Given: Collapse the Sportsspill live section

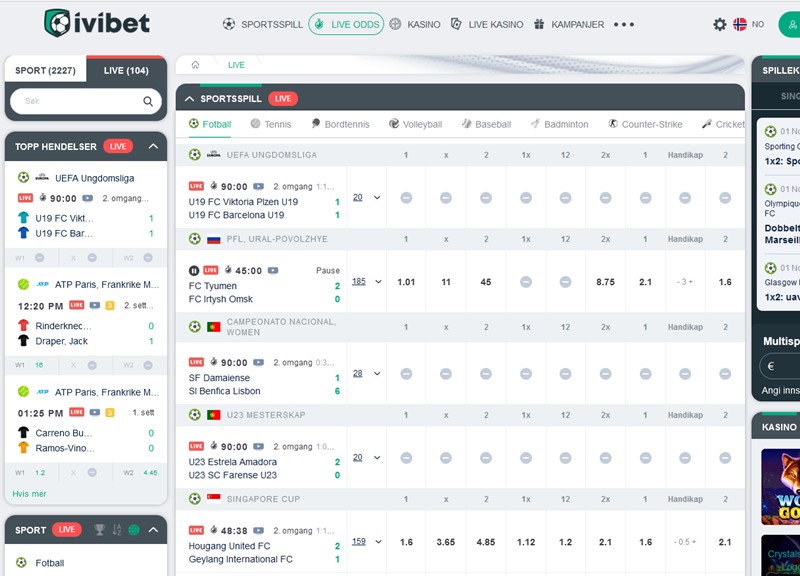Looking at the screenshot, I should pyautogui.click(x=189, y=98).
